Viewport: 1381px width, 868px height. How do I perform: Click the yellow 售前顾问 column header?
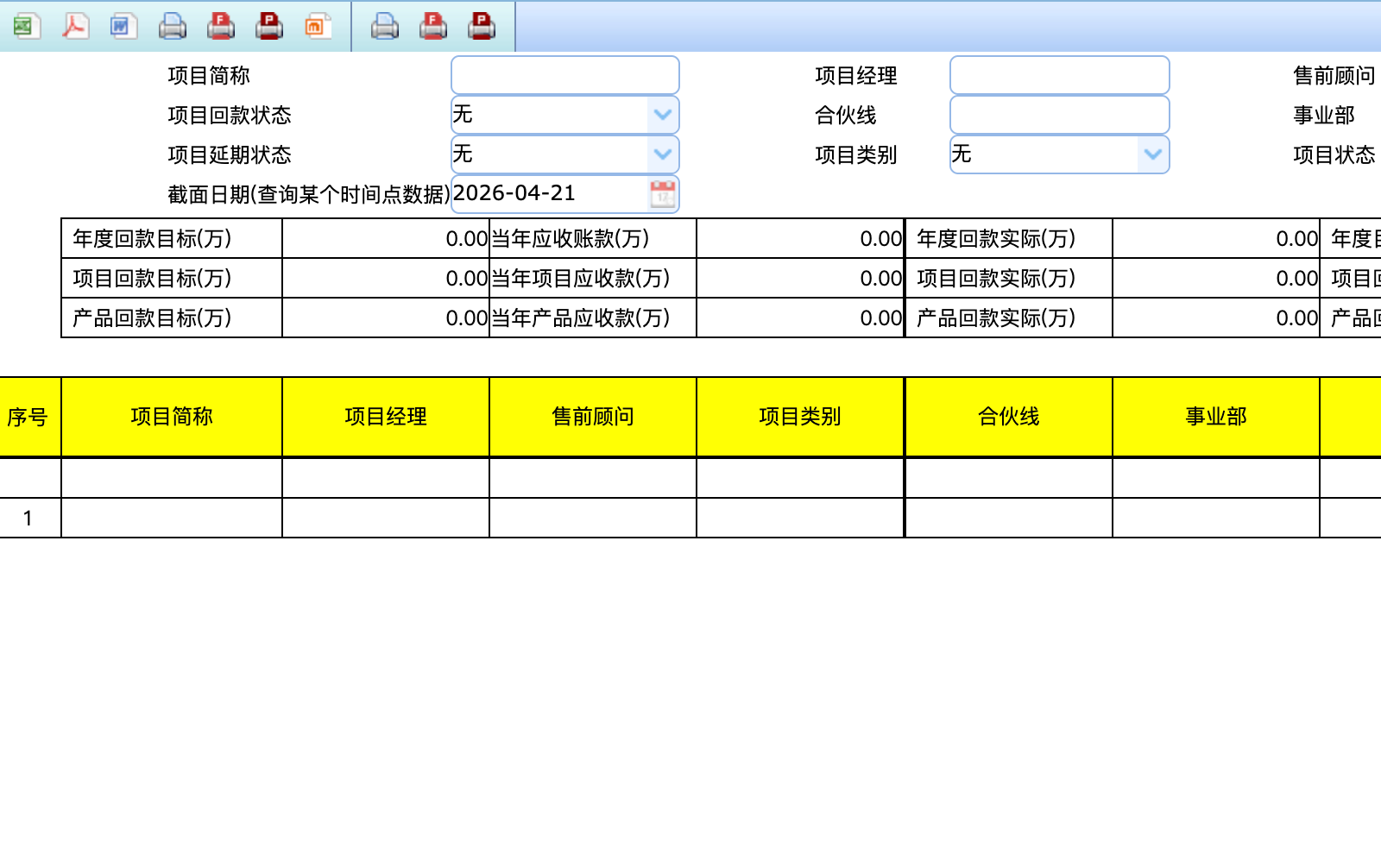(593, 417)
